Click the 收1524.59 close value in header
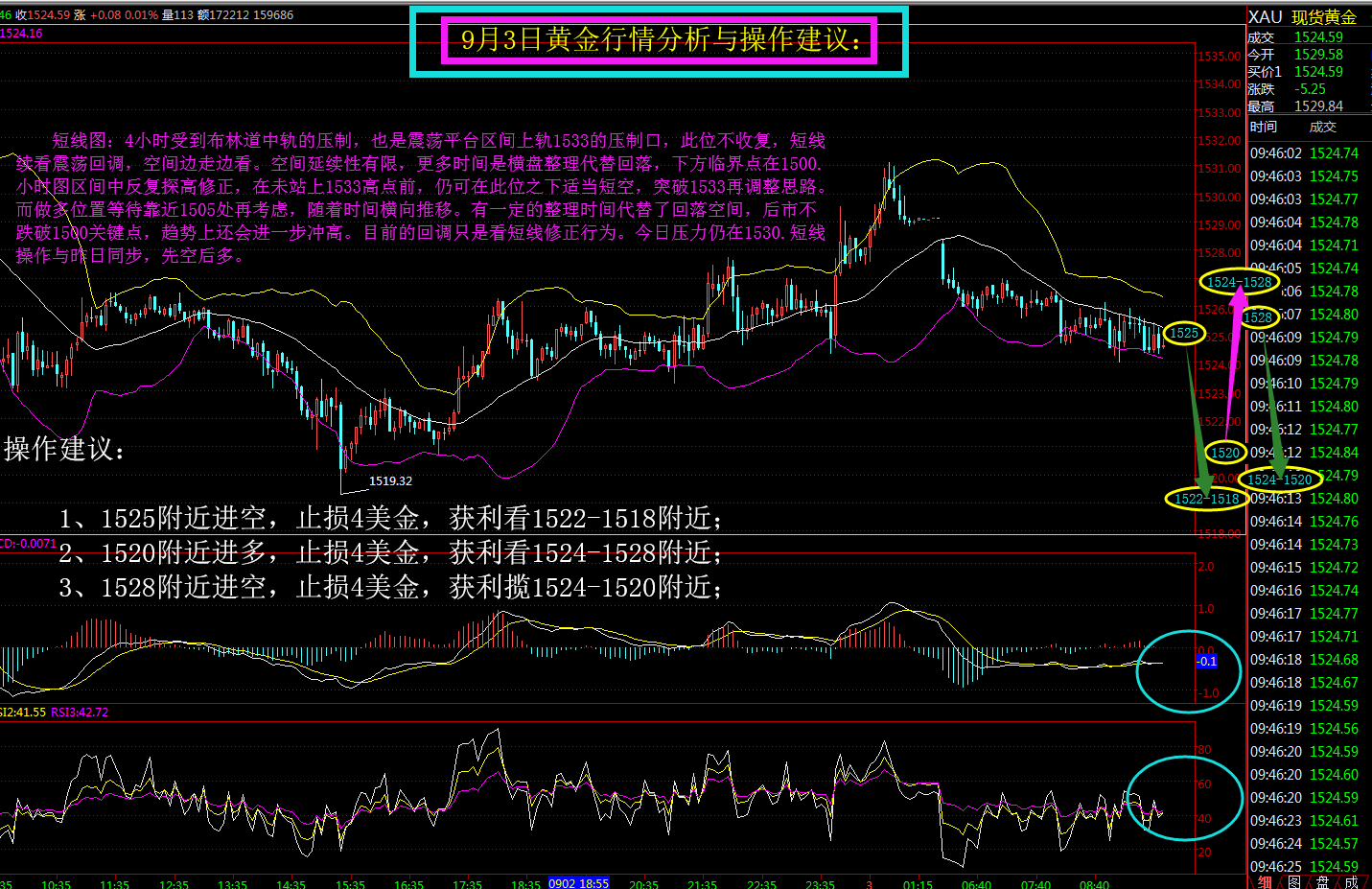1372x889 pixels. (42, 15)
